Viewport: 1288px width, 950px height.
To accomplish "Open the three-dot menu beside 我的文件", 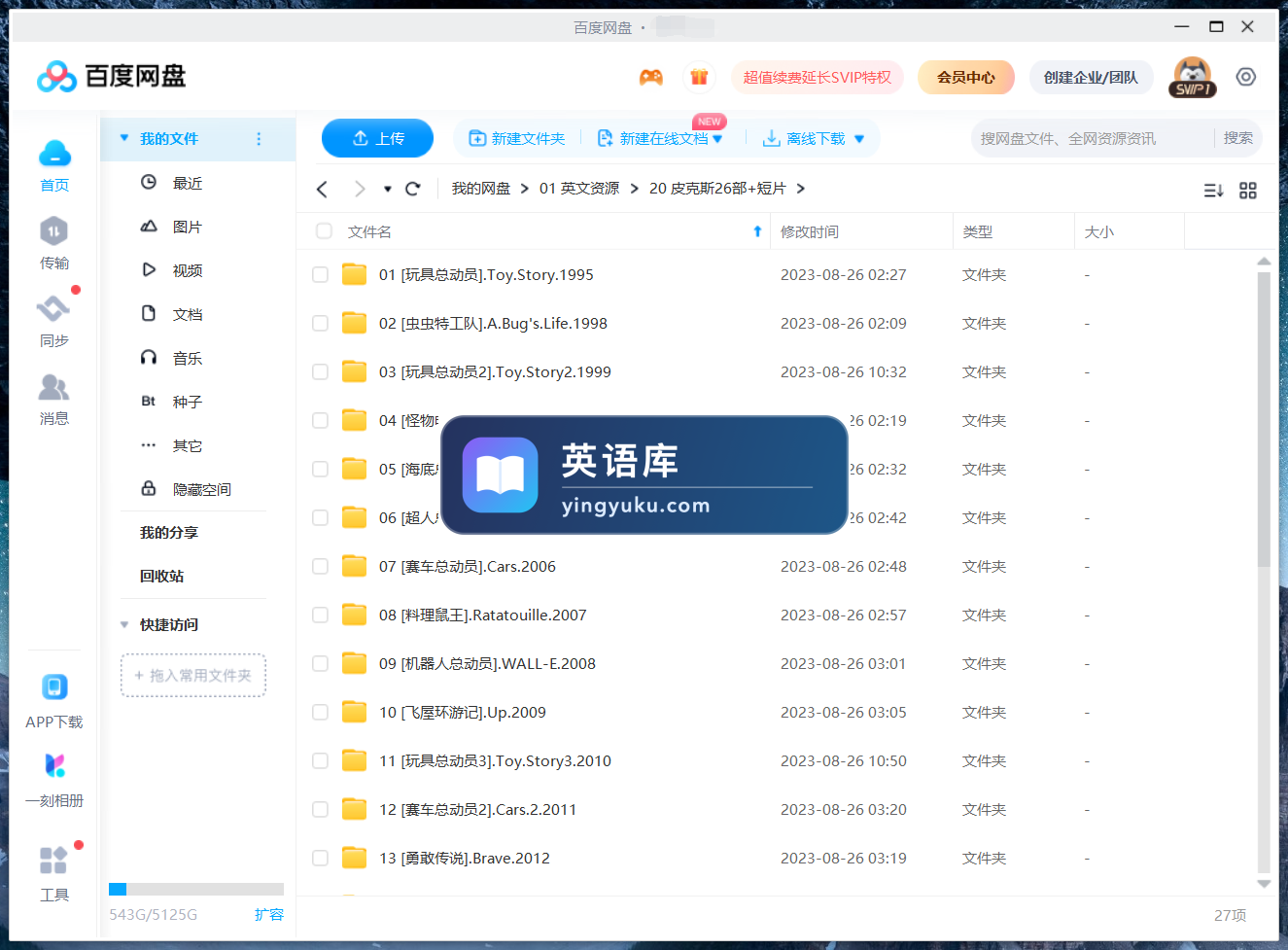I will pos(259,139).
